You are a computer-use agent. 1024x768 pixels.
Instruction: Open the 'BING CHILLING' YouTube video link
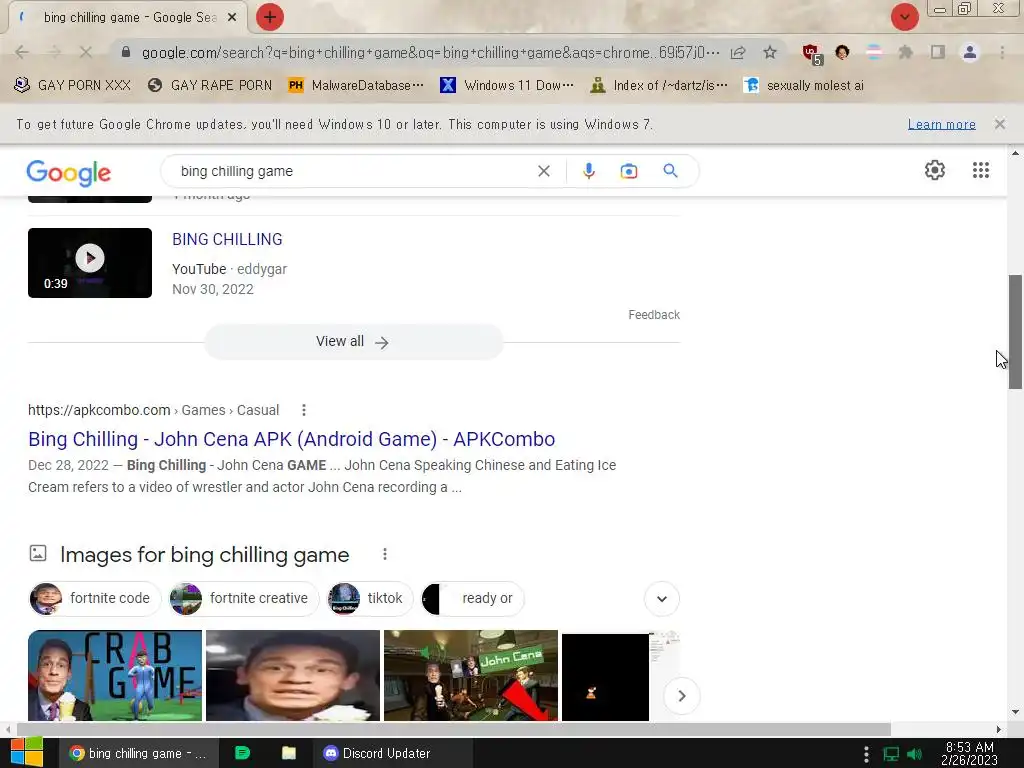227,239
